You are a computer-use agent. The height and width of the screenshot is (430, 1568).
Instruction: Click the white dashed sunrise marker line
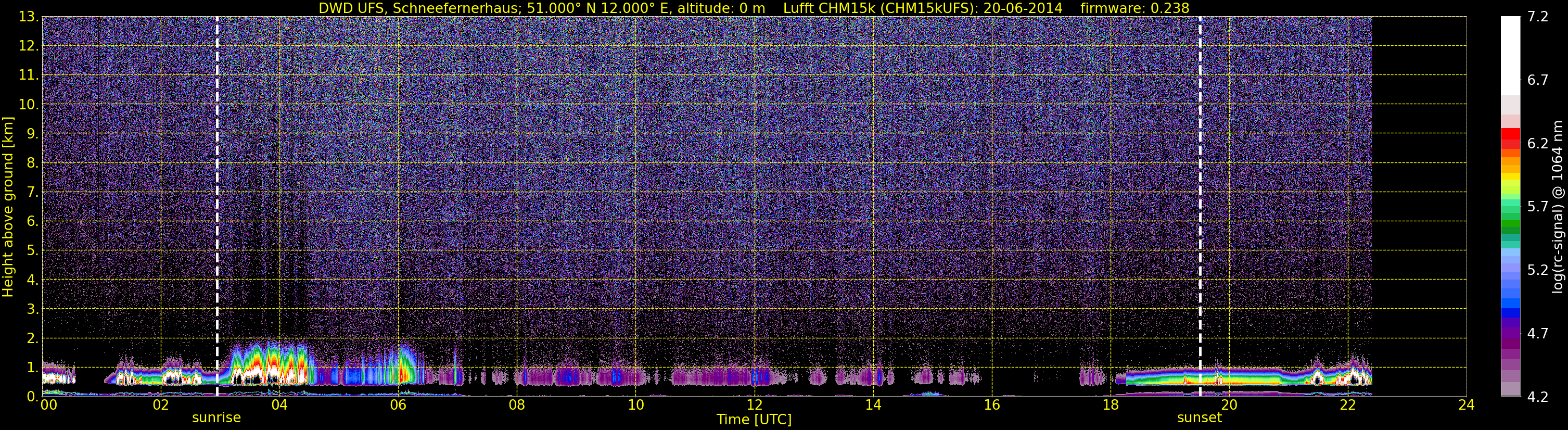[218, 207]
